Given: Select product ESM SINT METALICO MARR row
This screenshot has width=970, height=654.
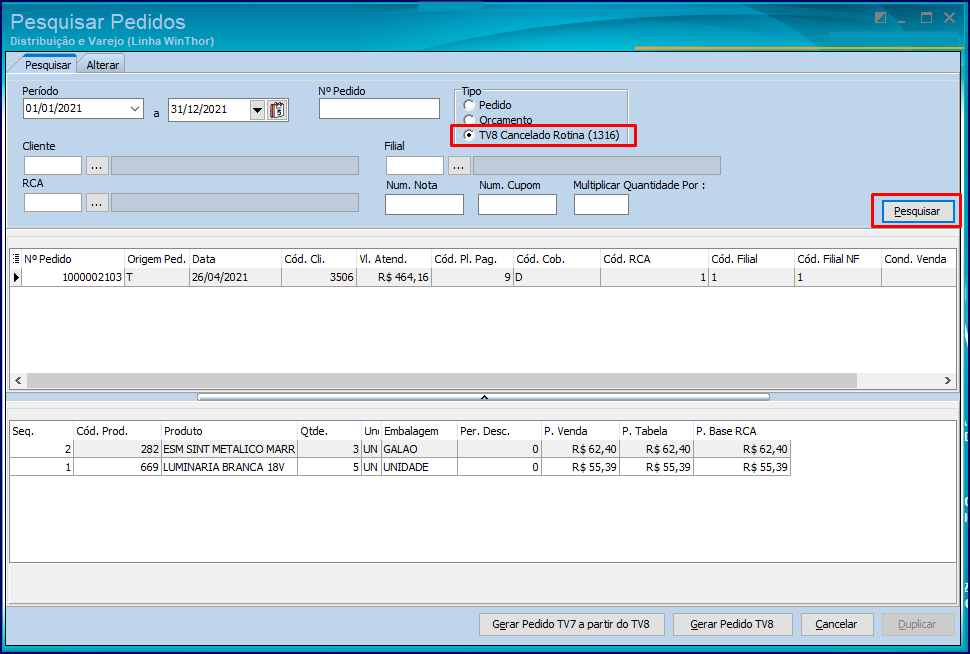Looking at the screenshot, I should (400, 449).
